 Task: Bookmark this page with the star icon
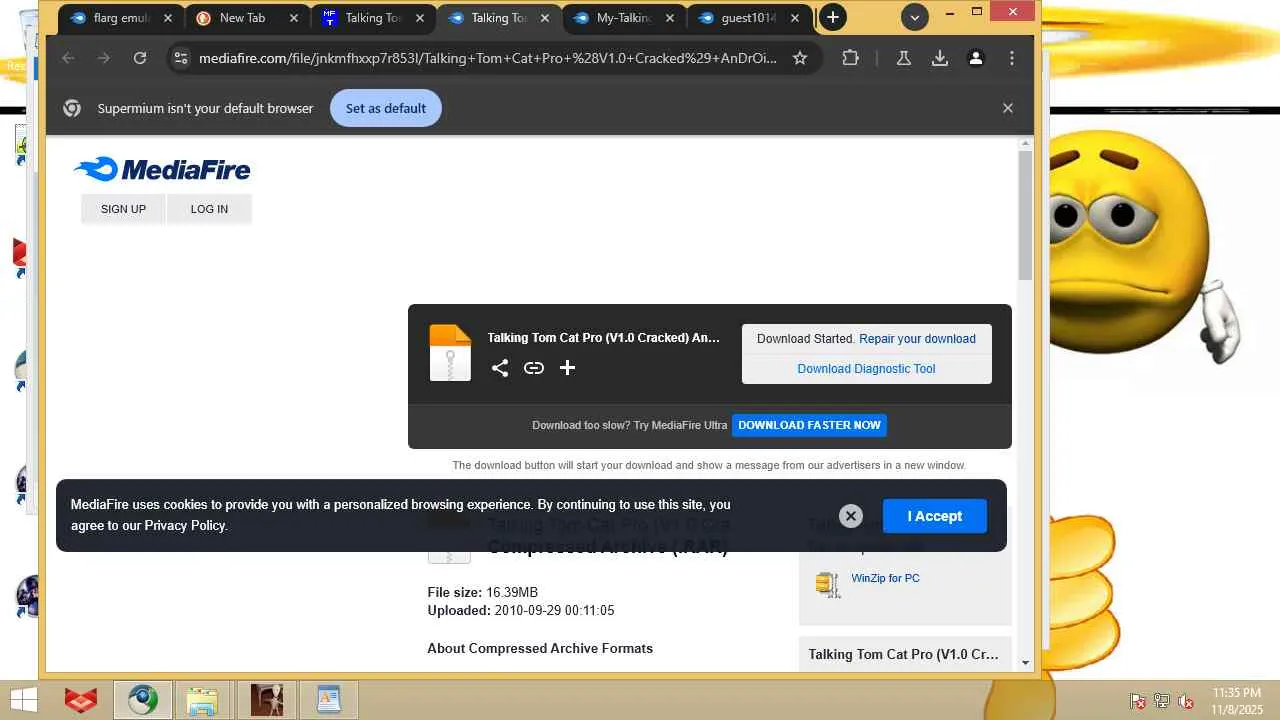pos(800,58)
